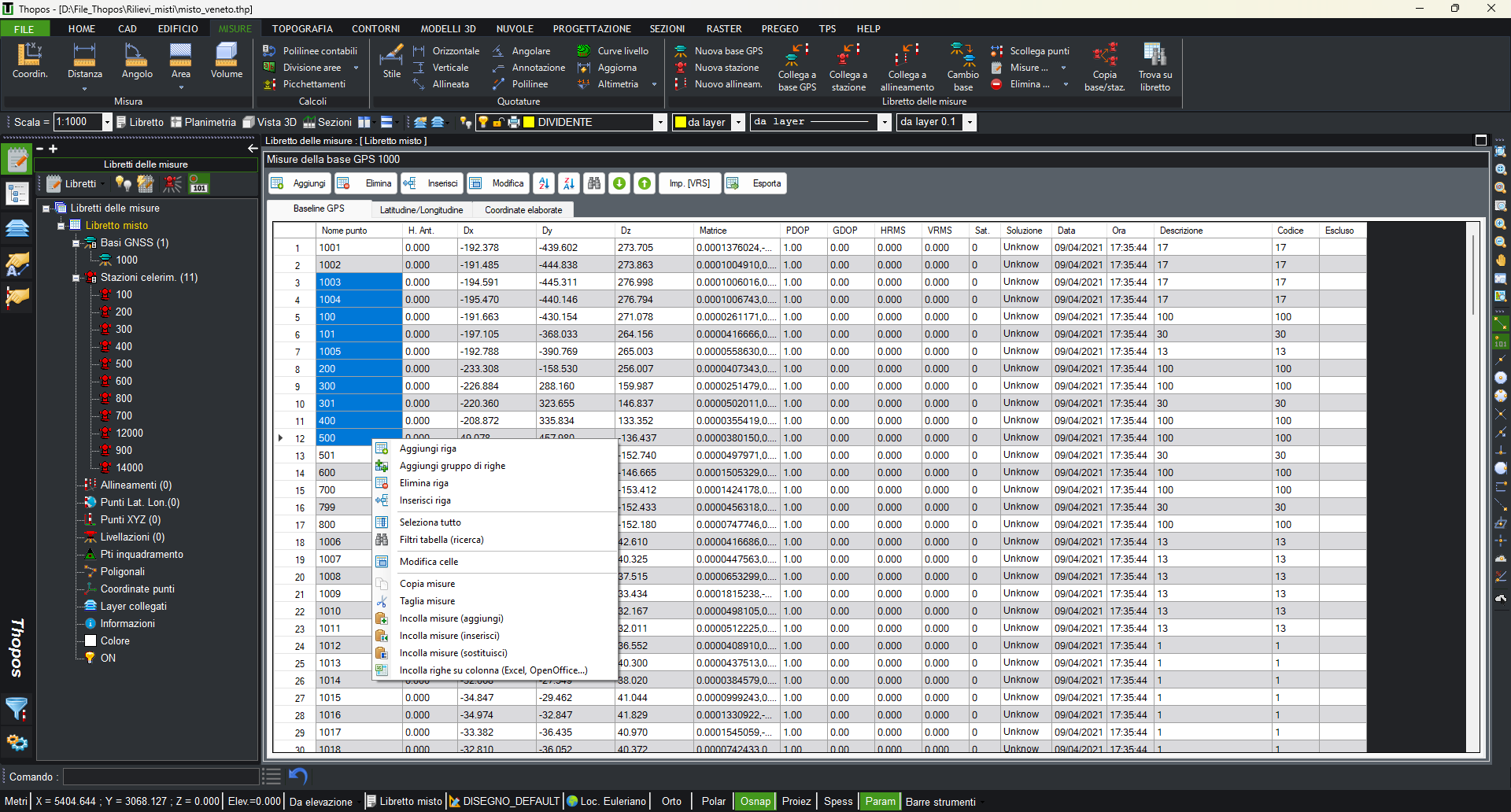Viewport: 1511px width, 812px height.
Task: Click the Comando input field
Action: click(161, 777)
